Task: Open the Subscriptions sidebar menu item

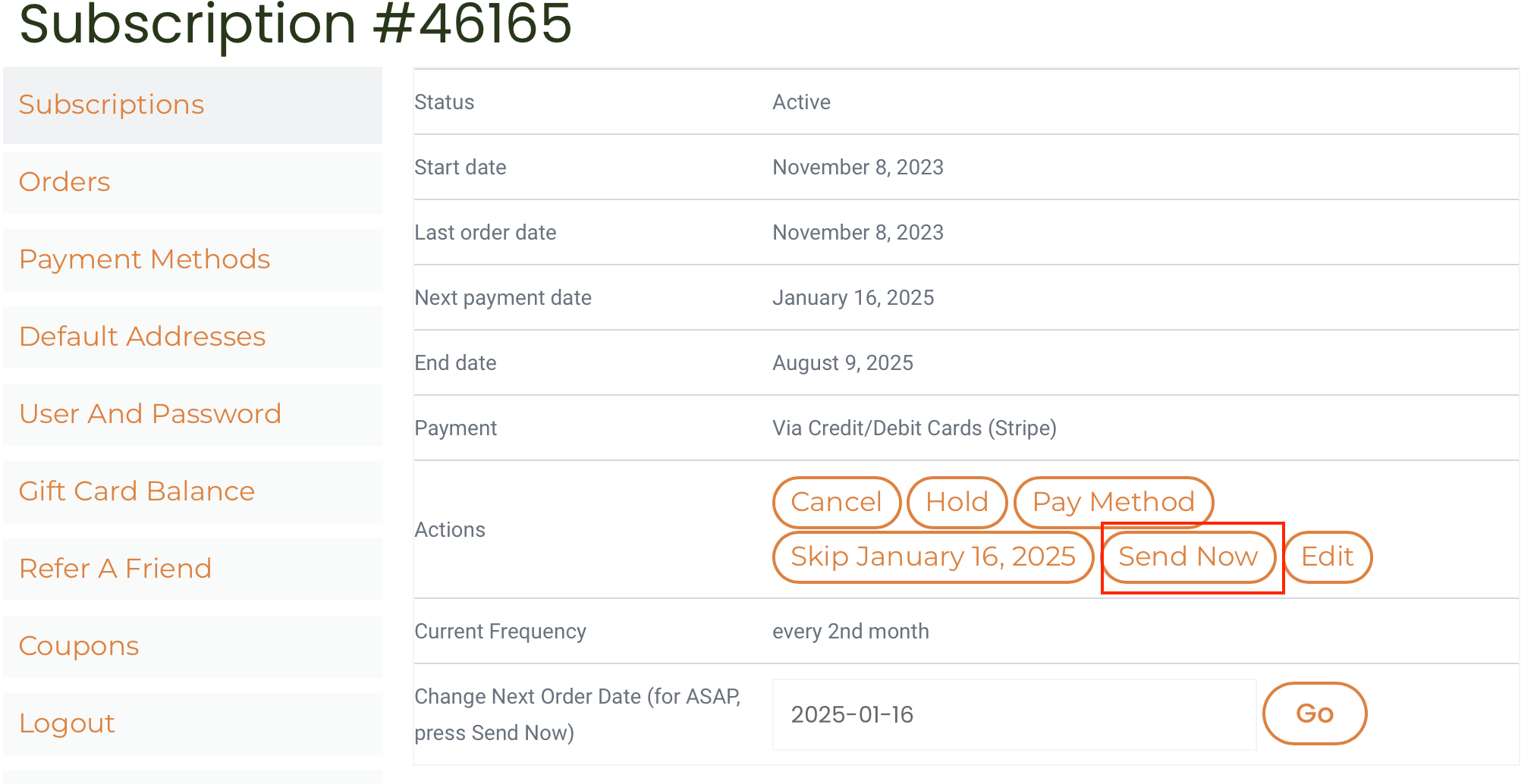Action: click(x=112, y=105)
